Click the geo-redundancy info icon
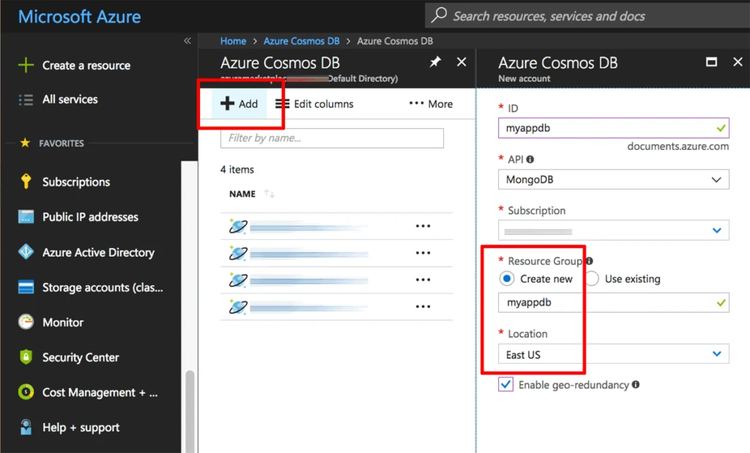Image resolution: width=750 pixels, height=453 pixels. click(x=636, y=384)
